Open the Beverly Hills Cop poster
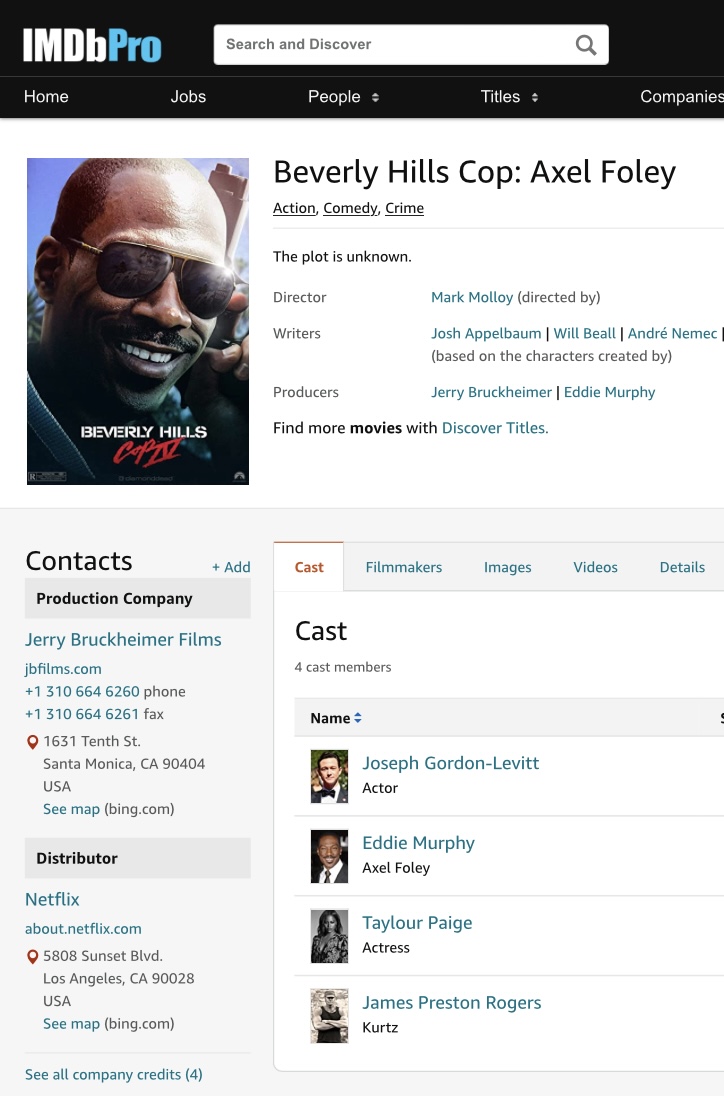The height and width of the screenshot is (1096, 724). pos(138,321)
